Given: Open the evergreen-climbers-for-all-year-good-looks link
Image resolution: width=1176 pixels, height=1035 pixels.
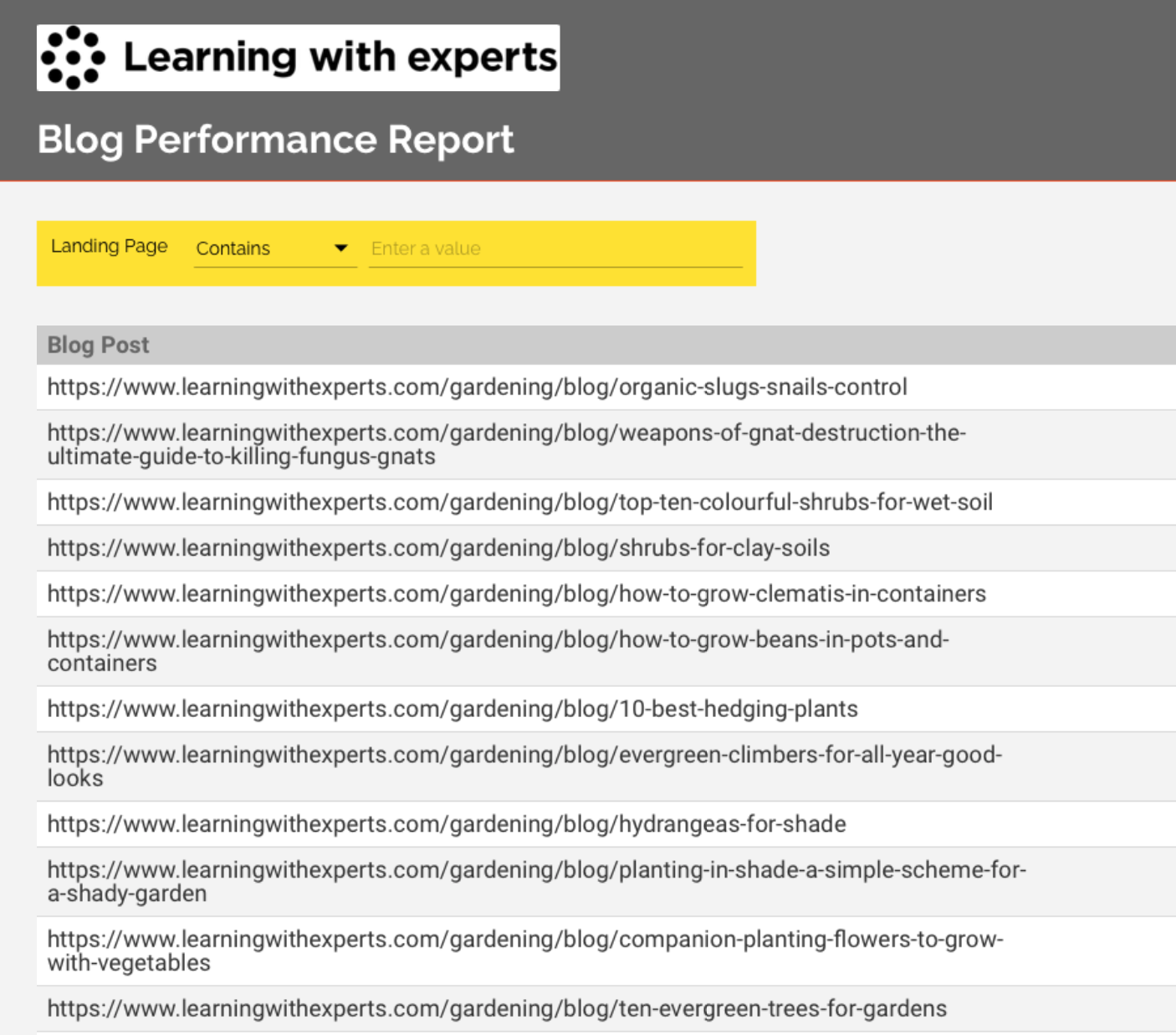Looking at the screenshot, I should 524,766.
